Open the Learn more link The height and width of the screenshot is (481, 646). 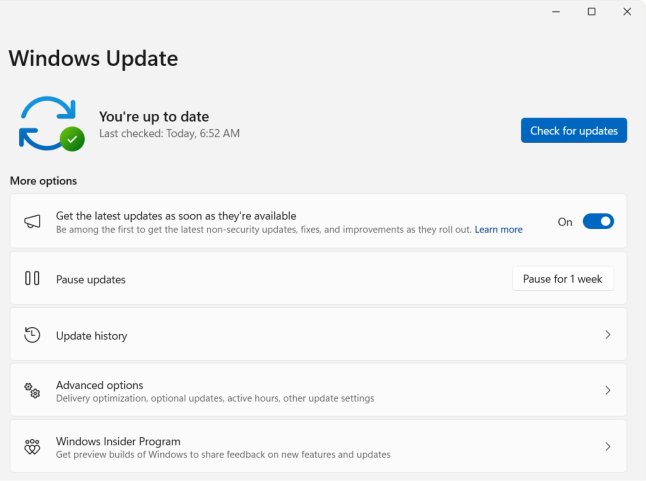point(498,230)
